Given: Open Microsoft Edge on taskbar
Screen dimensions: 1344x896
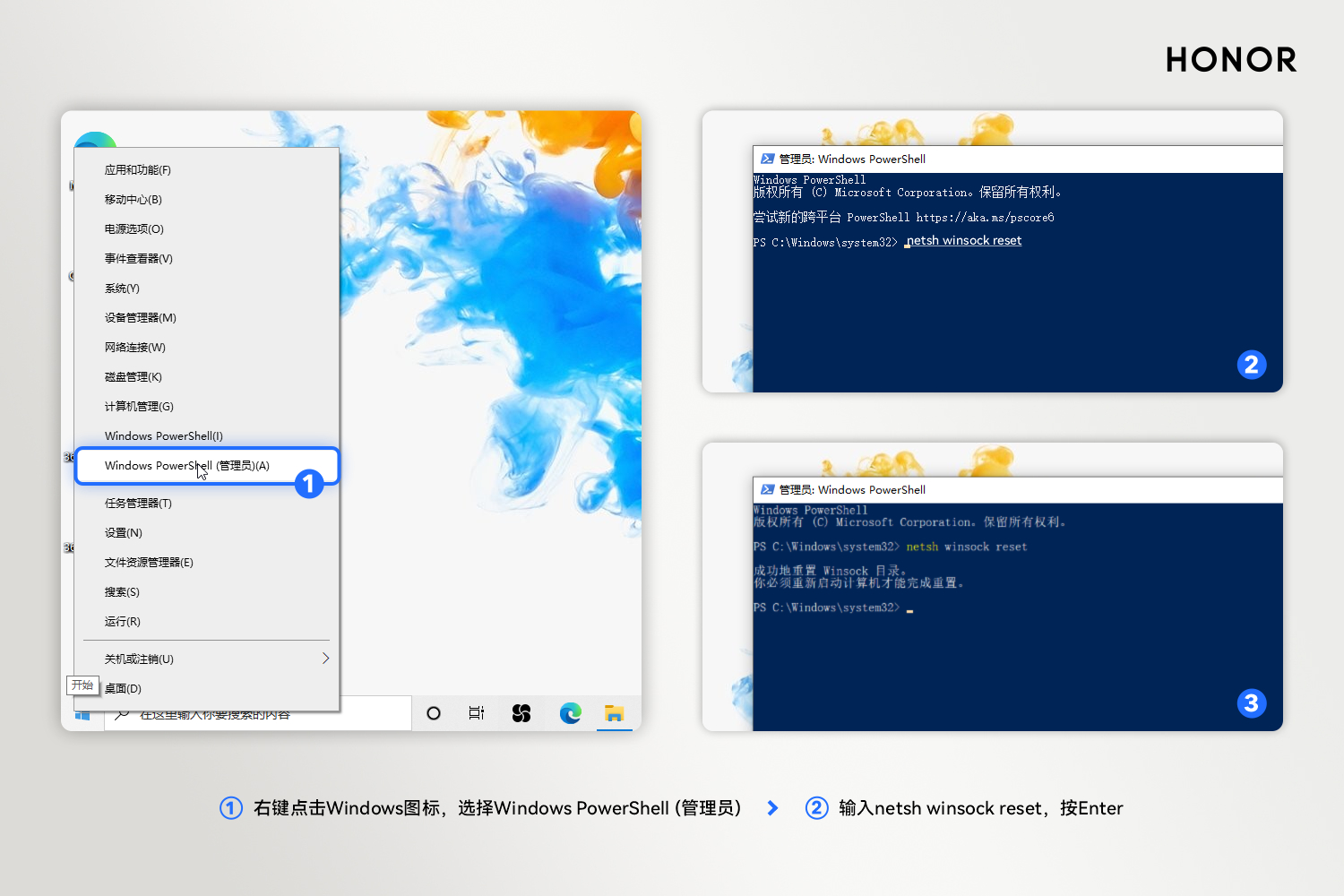Looking at the screenshot, I should pyautogui.click(x=571, y=713).
